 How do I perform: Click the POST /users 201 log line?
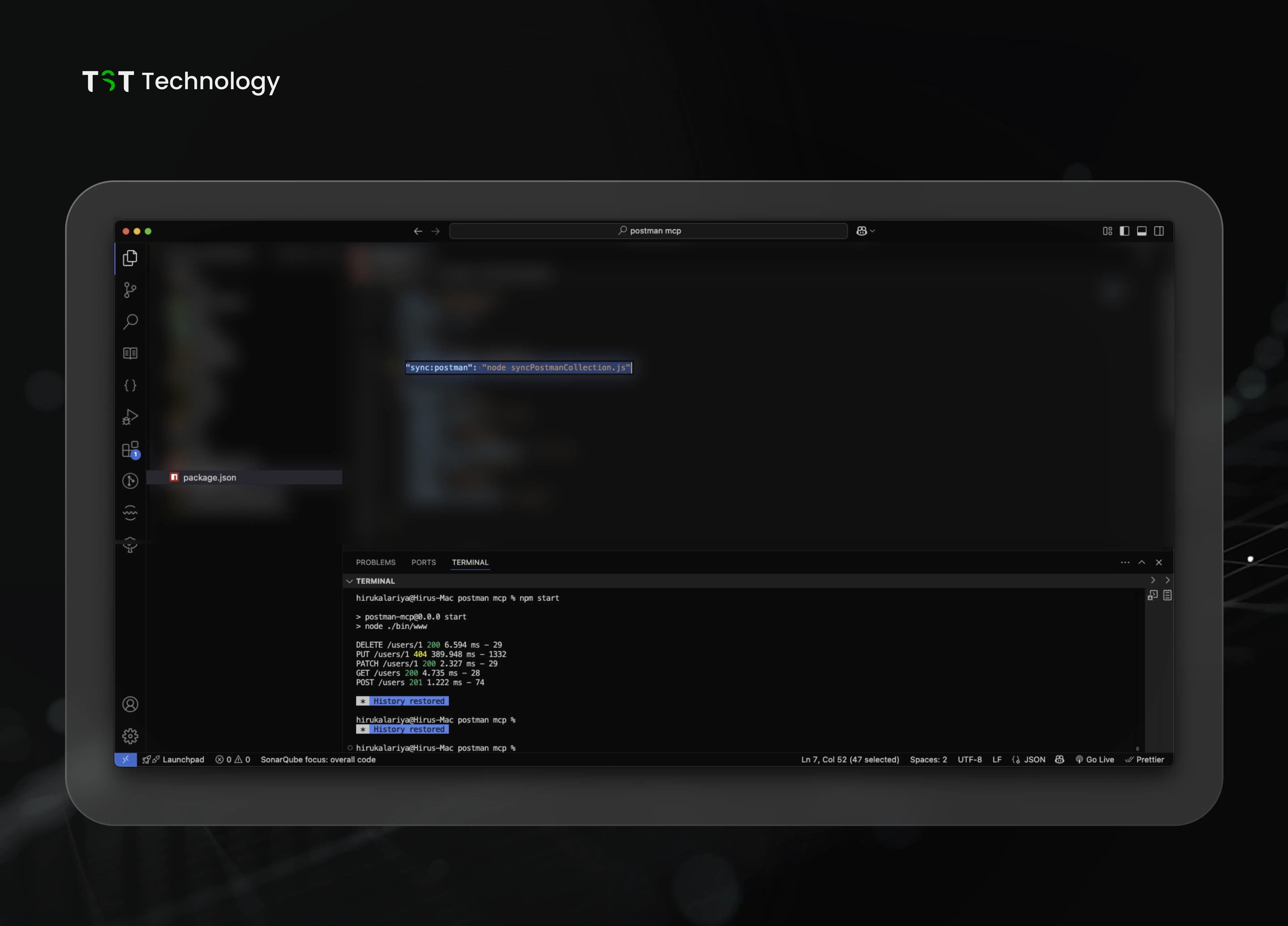[420, 682]
